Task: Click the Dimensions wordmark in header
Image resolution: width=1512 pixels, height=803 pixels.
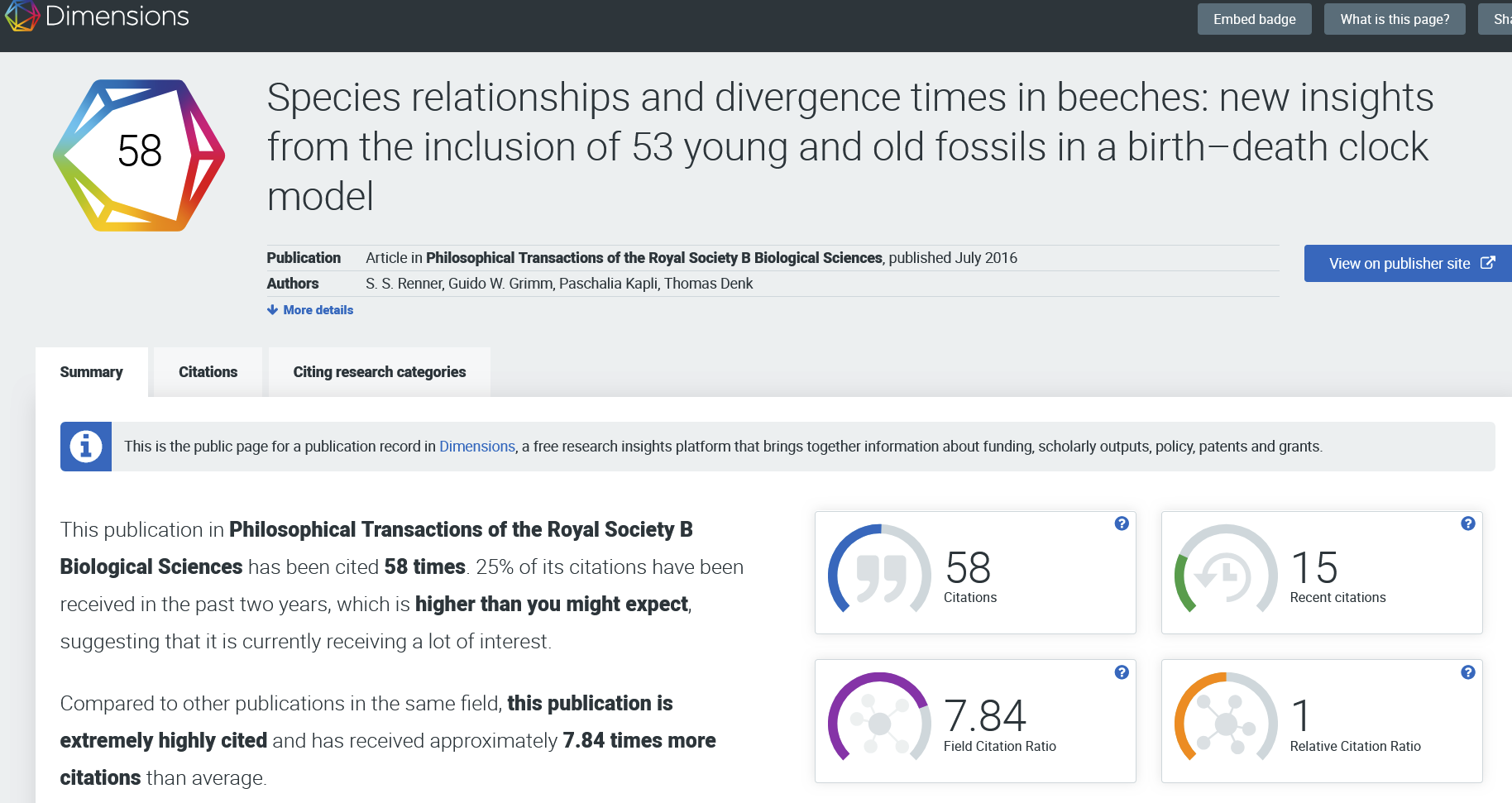Action: pyautogui.click(x=117, y=16)
